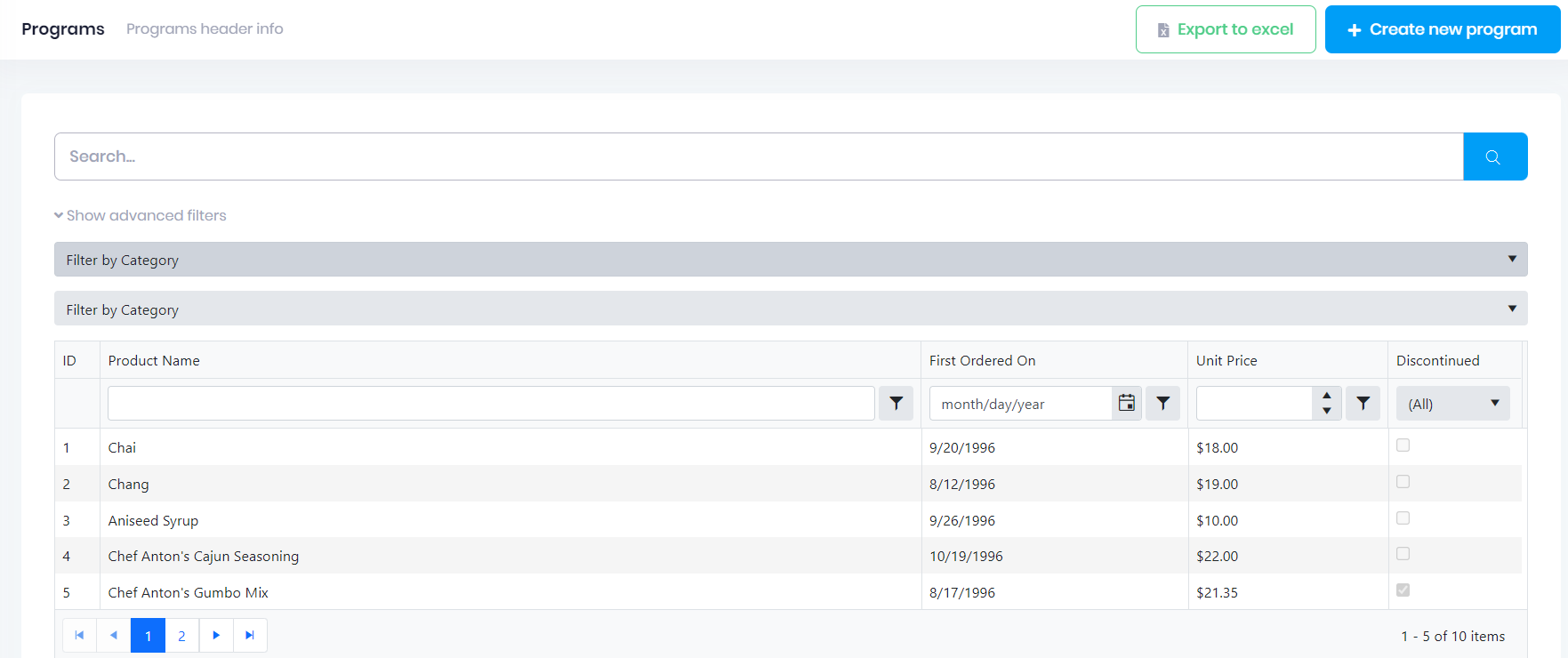Open the Product Name column filter icon
The image size is (1568, 658).
(896, 404)
